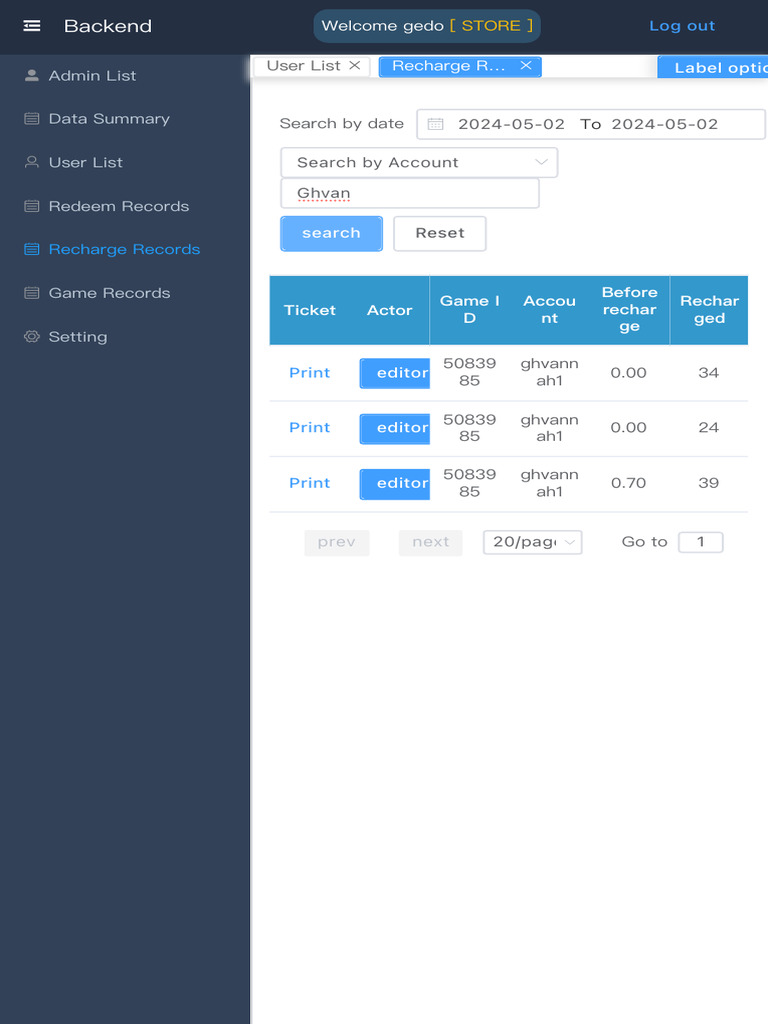Open the Label options dropdown

coord(712,67)
